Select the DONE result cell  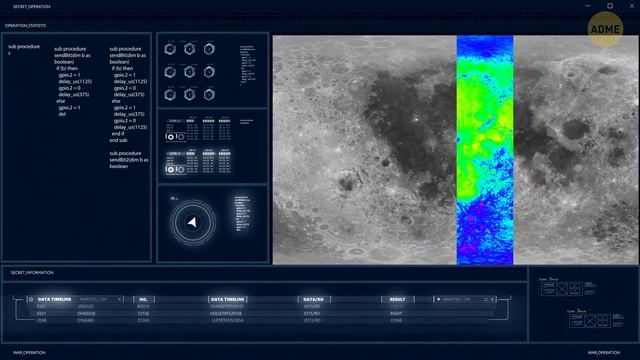tap(396, 320)
